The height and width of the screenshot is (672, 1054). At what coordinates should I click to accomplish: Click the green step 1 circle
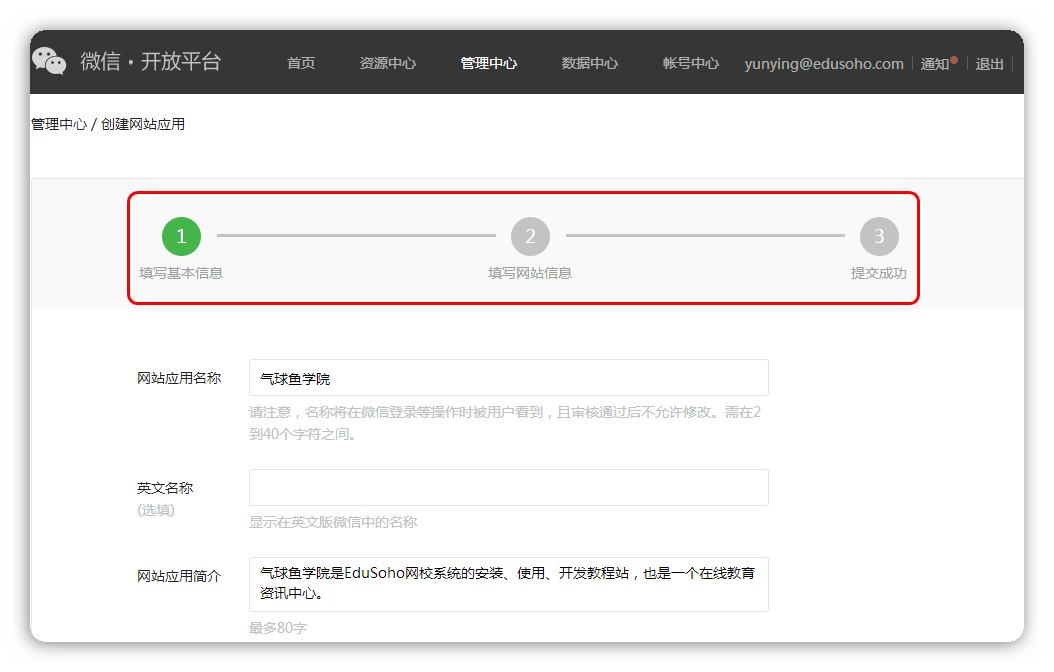(x=181, y=237)
